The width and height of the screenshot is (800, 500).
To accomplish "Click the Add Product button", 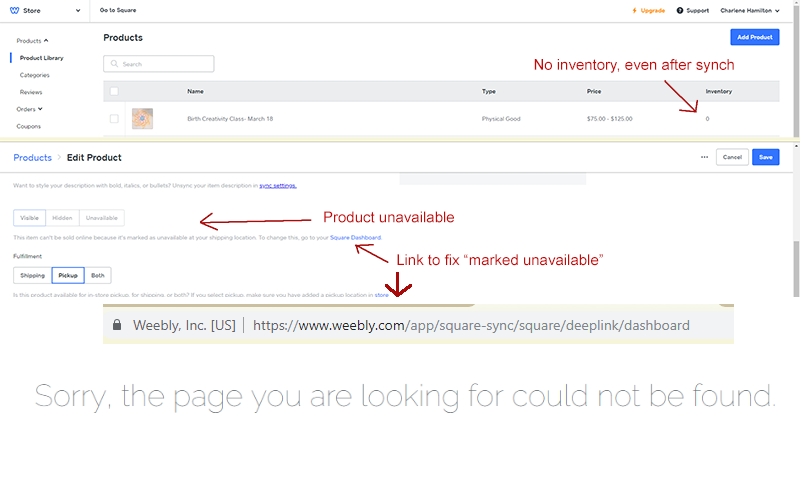I will click(x=754, y=37).
